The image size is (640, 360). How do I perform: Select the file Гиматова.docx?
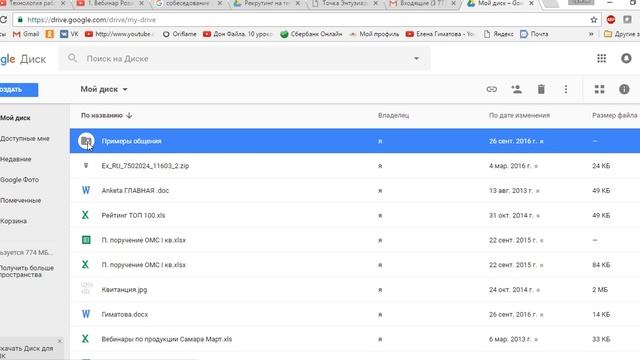pos(125,314)
